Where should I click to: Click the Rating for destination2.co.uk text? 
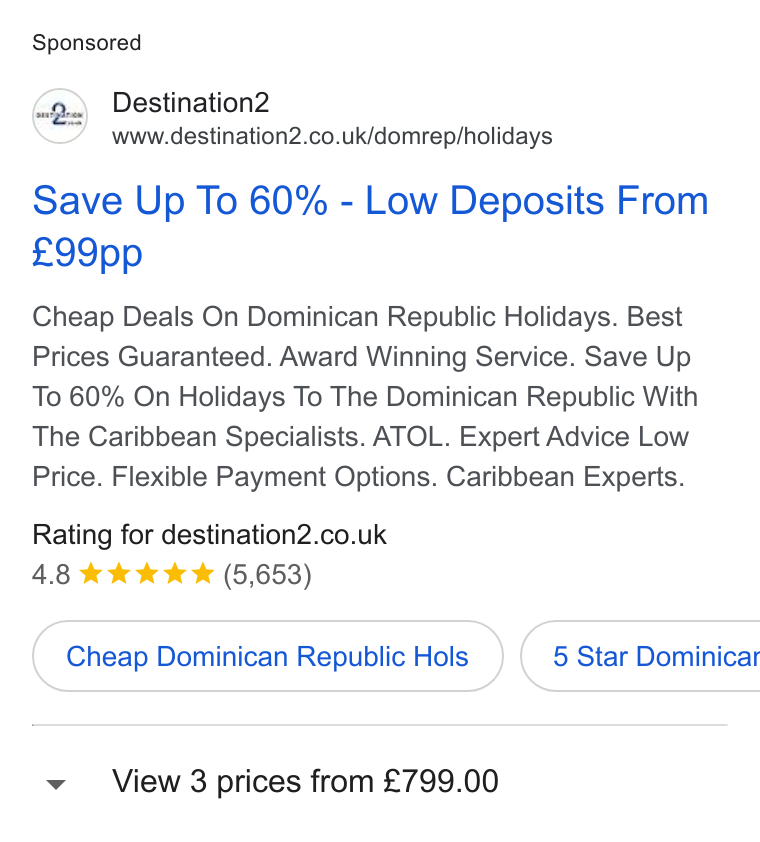pos(209,535)
